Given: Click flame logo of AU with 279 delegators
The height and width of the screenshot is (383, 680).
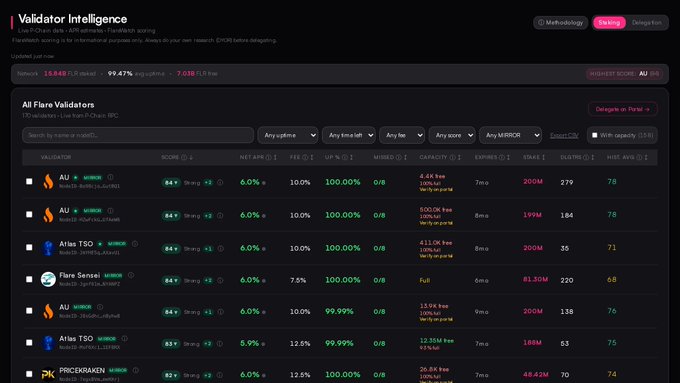Looking at the screenshot, I should (48, 181).
